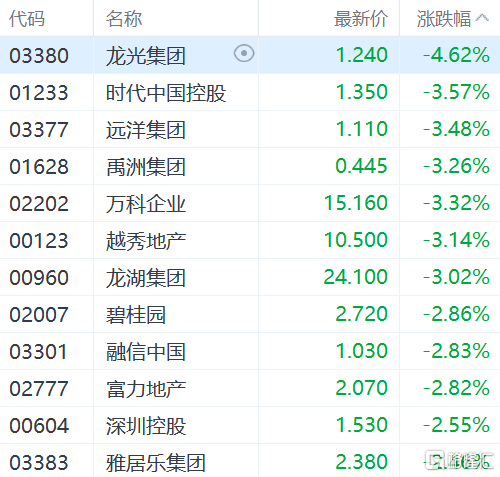Select stock code 01628
This screenshot has width=500, height=477.
[x=39, y=167]
